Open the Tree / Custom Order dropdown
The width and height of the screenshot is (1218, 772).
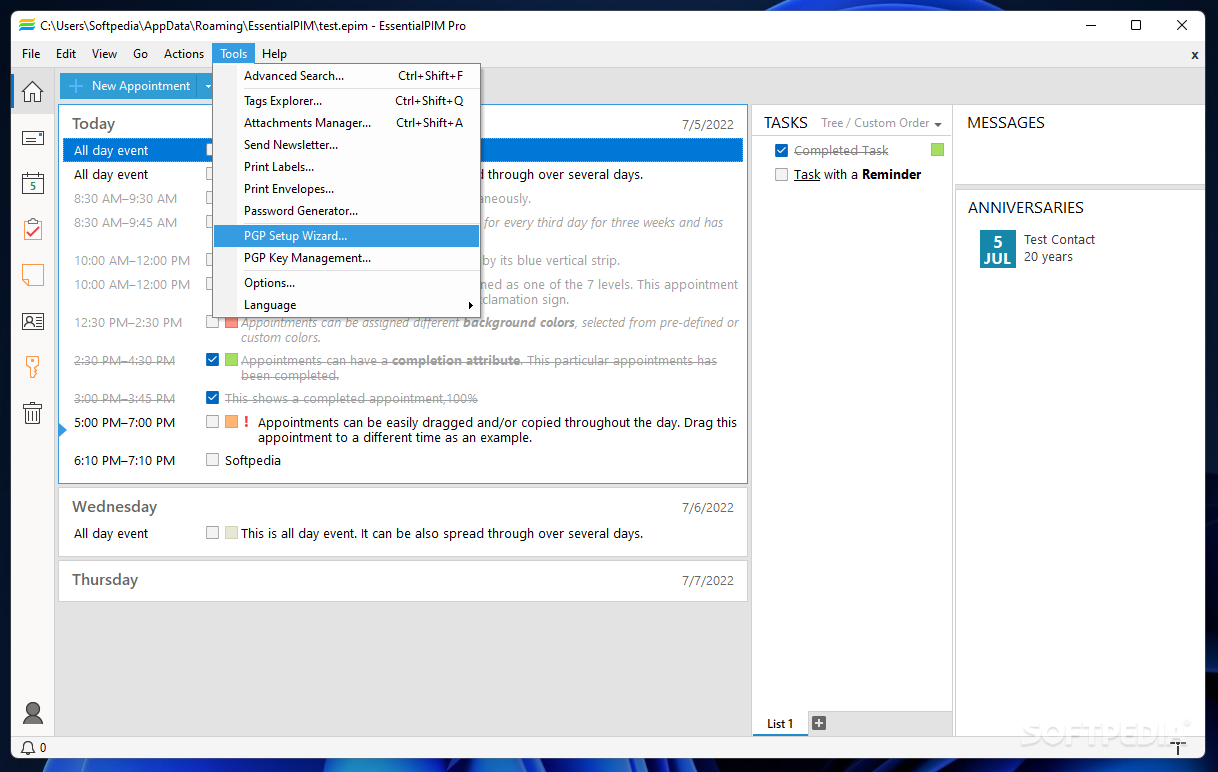point(881,123)
